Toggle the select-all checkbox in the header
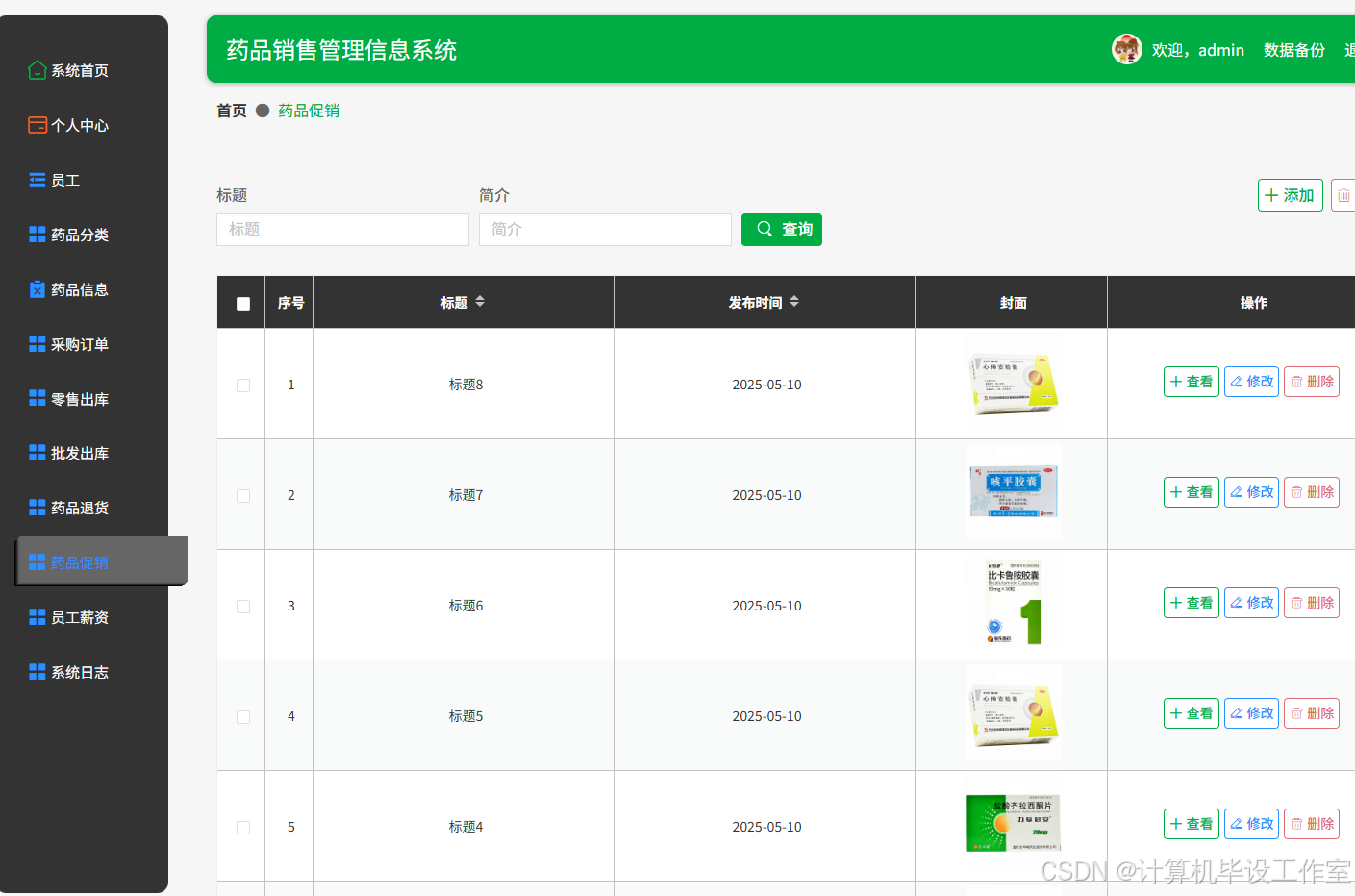Screen dimensions: 1355x896 (x=243, y=304)
